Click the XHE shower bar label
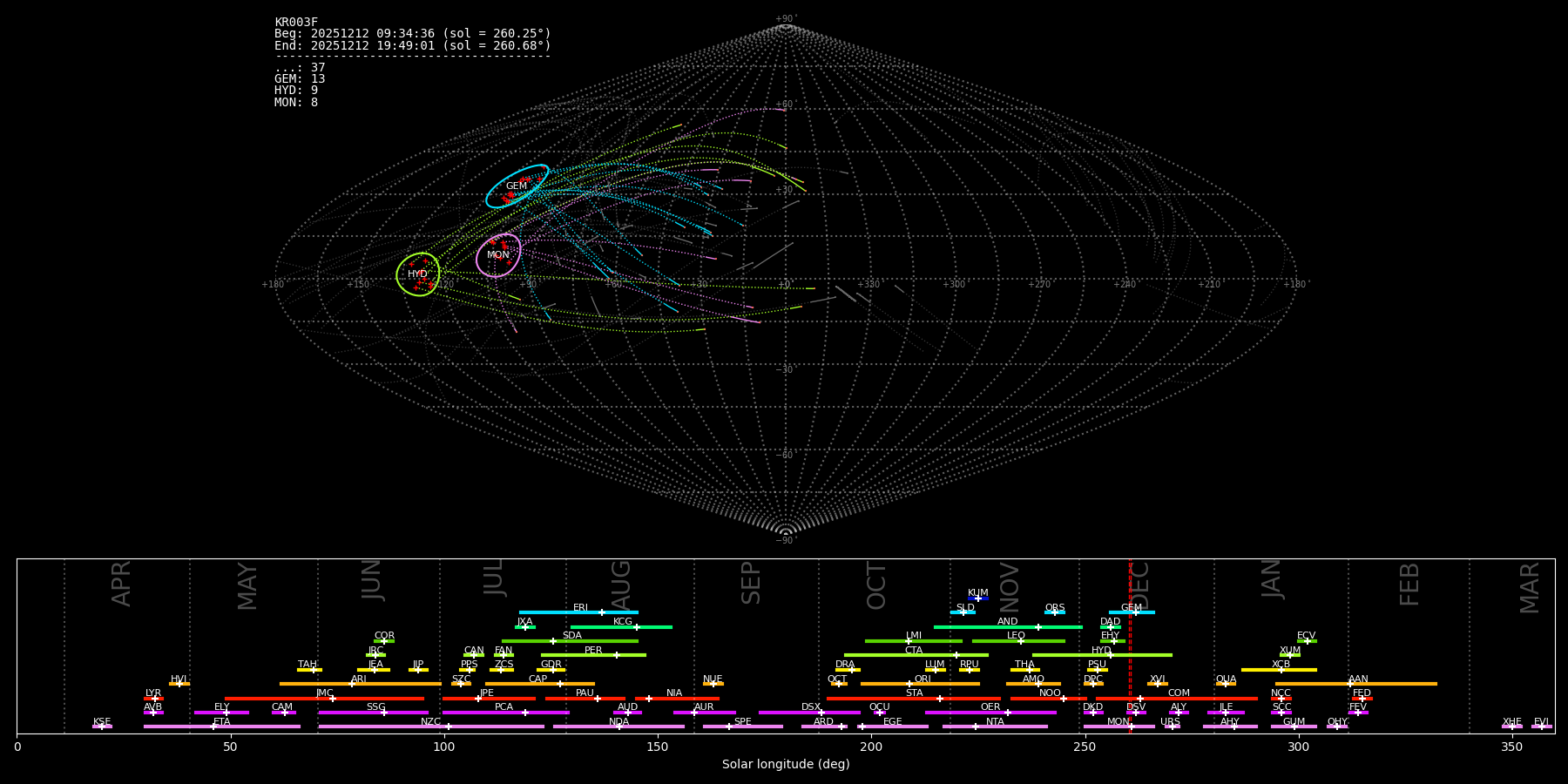 click(1511, 722)
